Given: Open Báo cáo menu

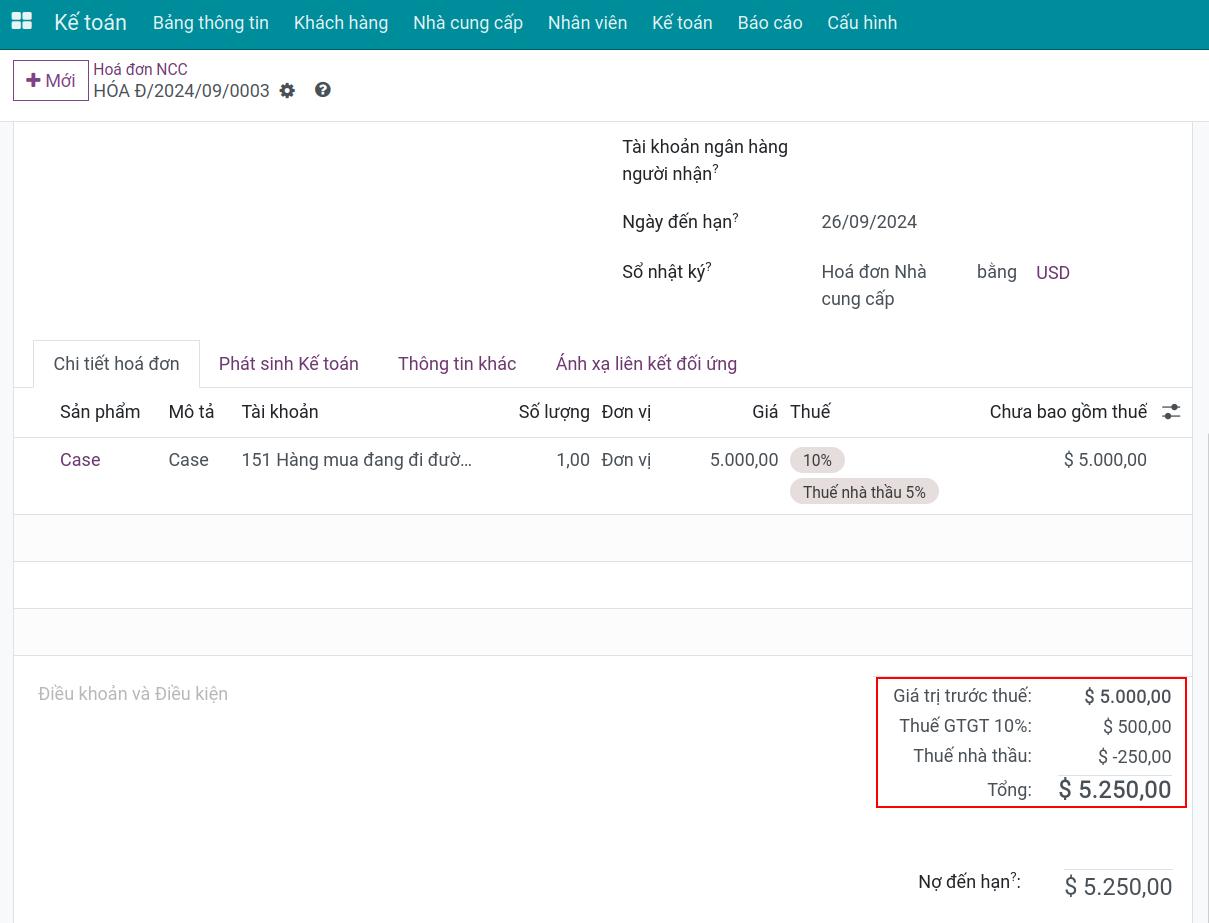Looking at the screenshot, I should tap(770, 23).
